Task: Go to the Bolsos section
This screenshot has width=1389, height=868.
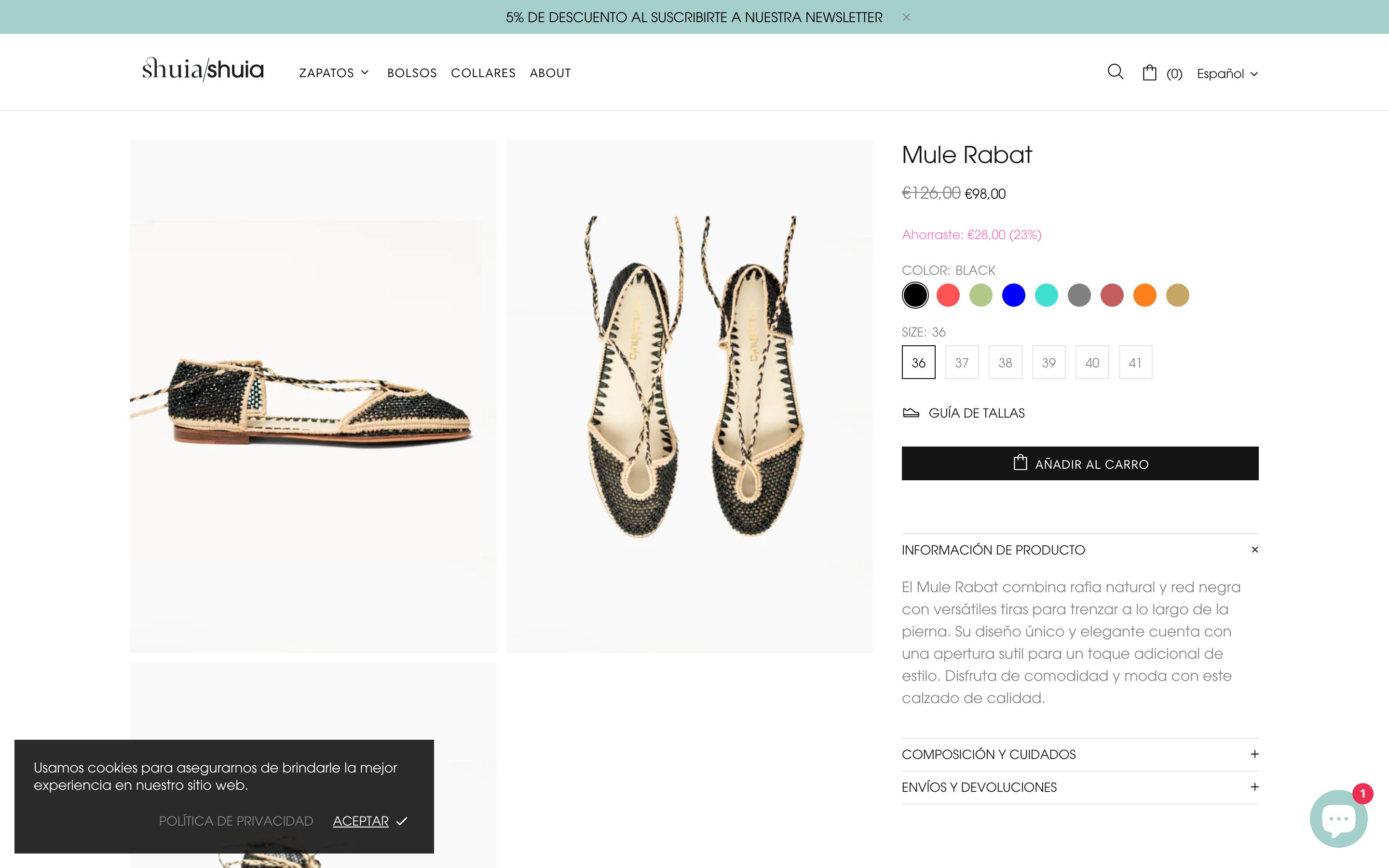Action: pos(412,73)
